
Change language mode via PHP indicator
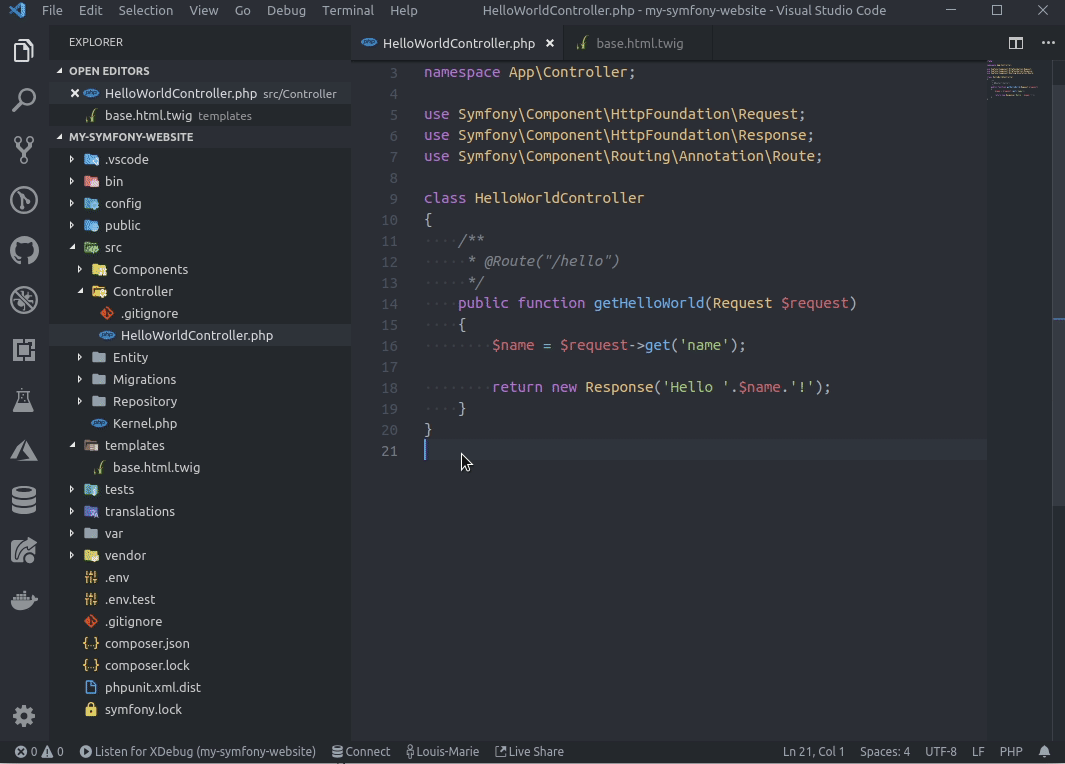[1011, 751]
